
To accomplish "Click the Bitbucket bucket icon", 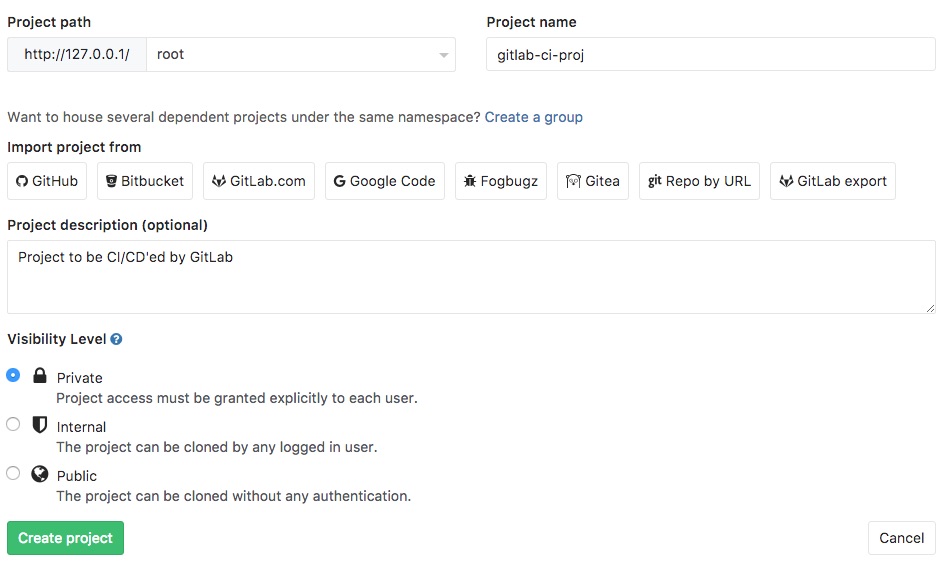I will pos(111,181).
